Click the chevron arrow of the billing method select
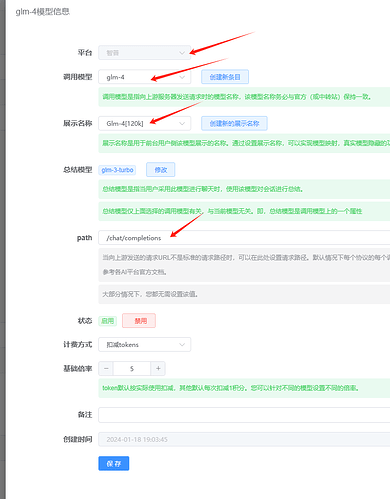The width and height of the screenshot is (390, 499). click(x=182, y=344)
